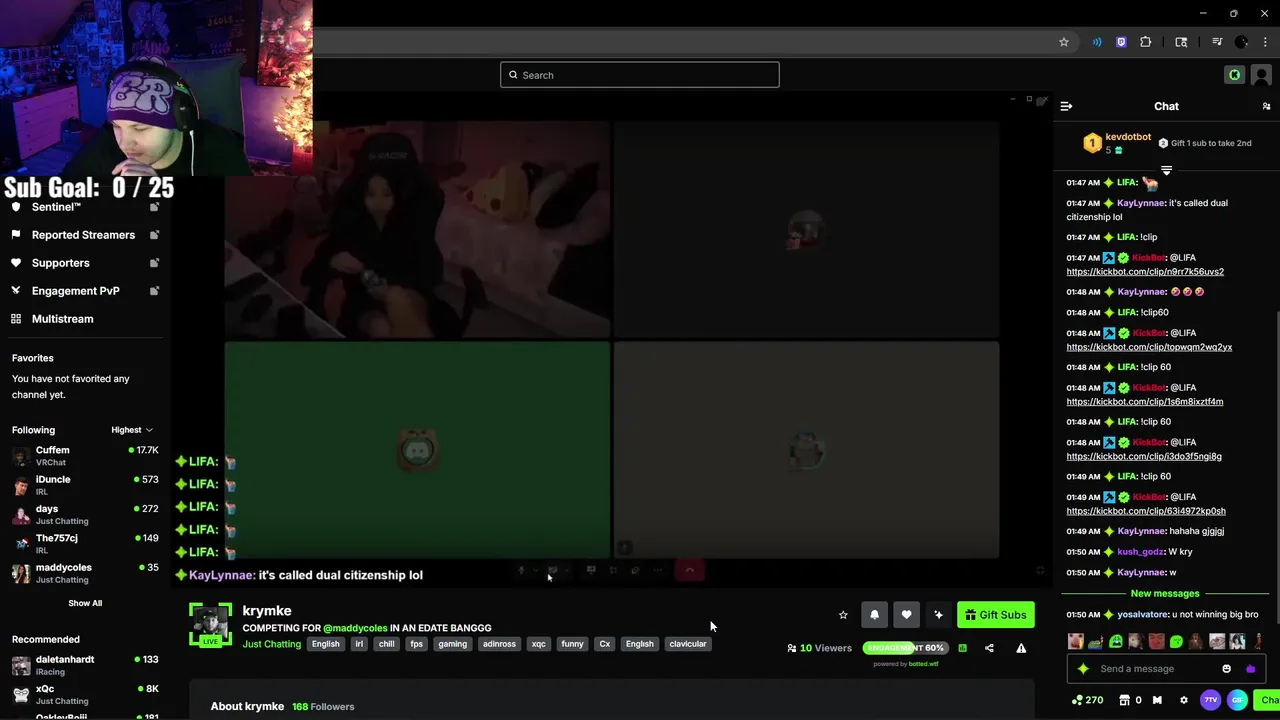Select the irl stream tag
1280x720 pixels.
(359, 644)
